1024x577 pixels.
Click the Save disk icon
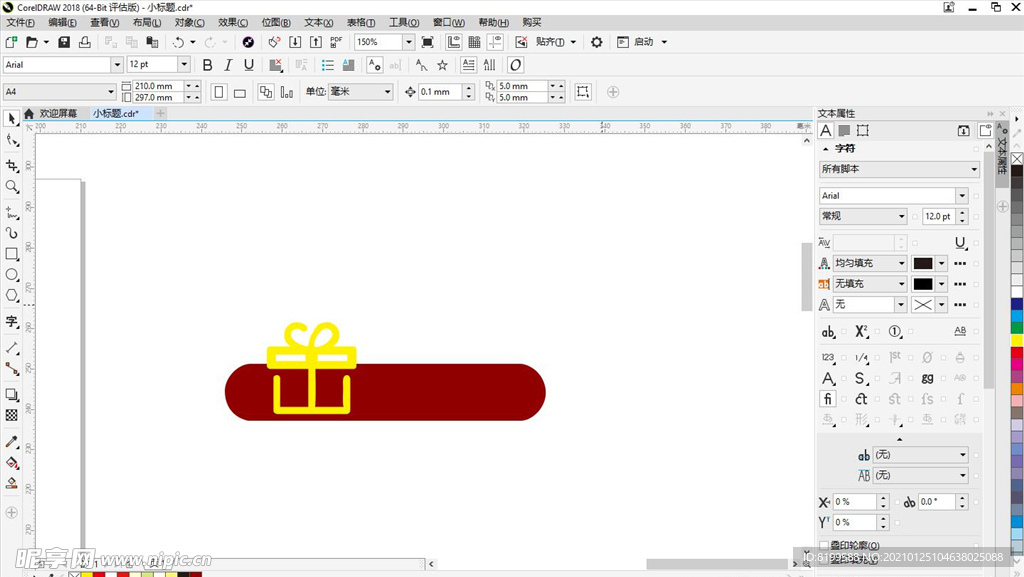click(x=64, y=42)
